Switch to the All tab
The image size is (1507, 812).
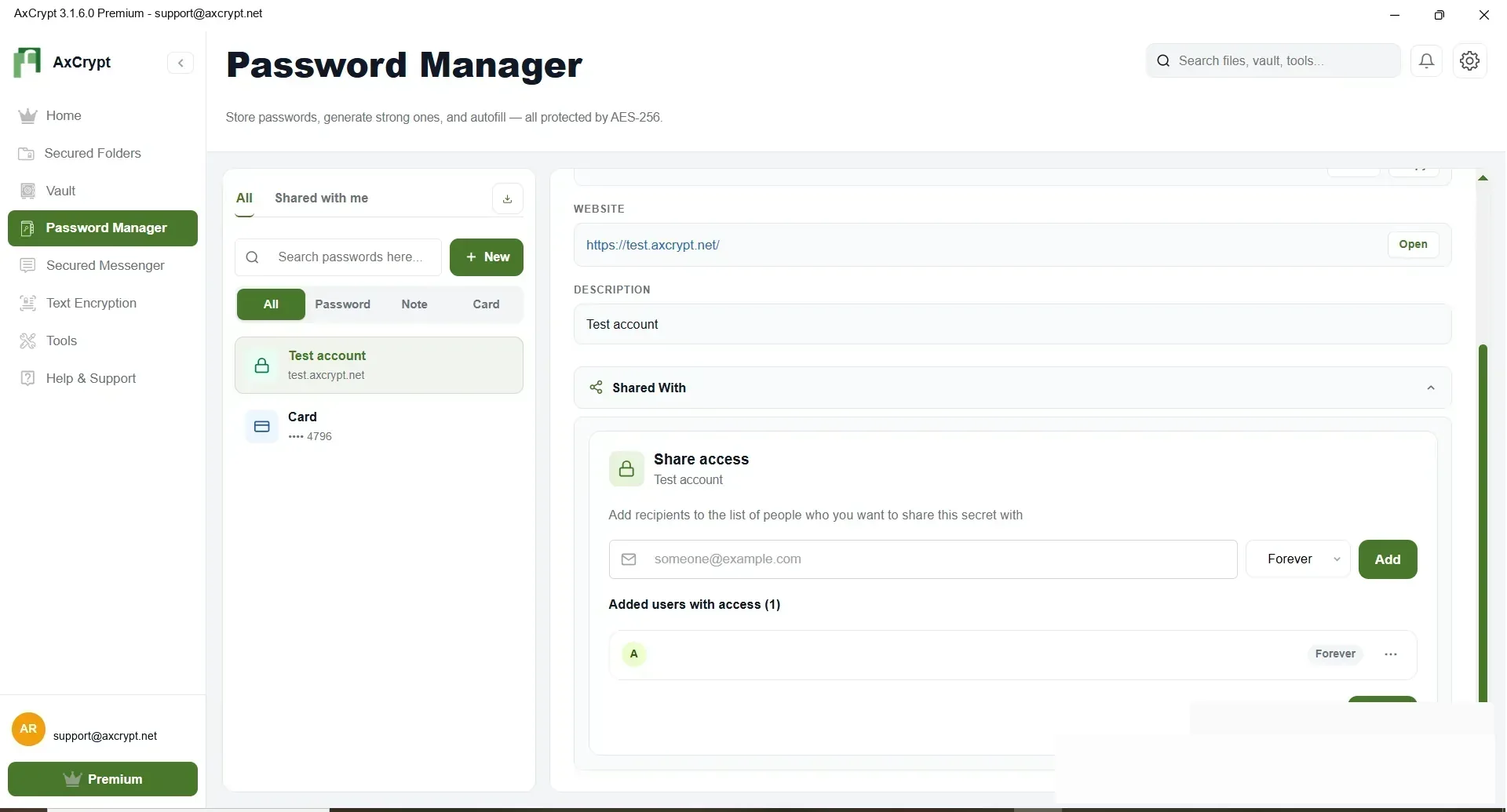(x=245, y=198)
